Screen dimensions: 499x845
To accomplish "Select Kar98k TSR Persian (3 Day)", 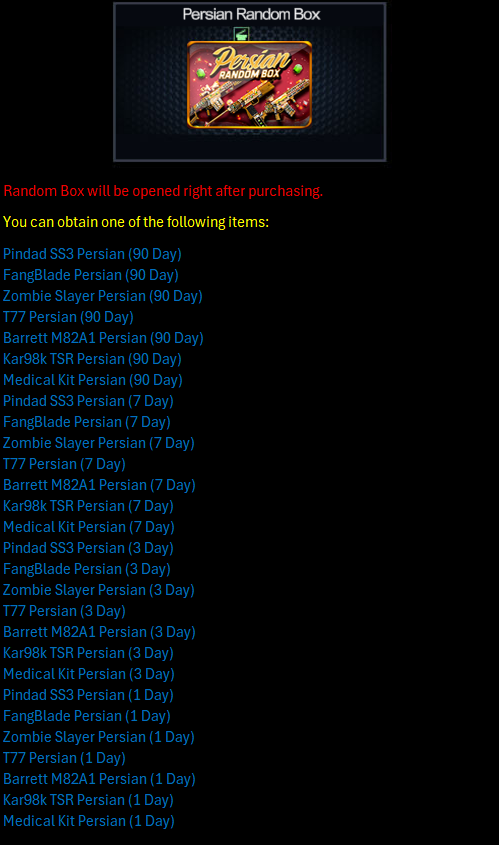I will point(88,653).
